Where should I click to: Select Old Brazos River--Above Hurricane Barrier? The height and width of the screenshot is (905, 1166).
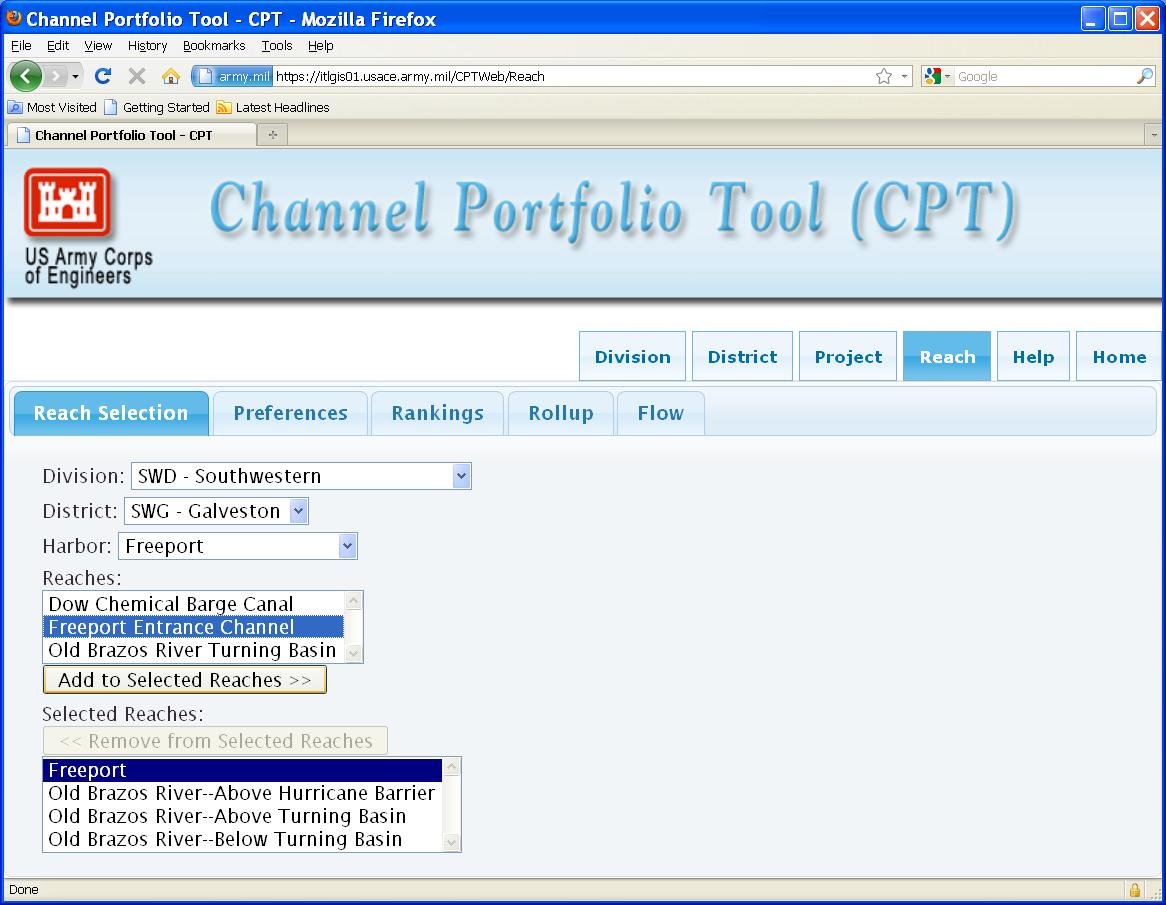(x=242, y=793)
